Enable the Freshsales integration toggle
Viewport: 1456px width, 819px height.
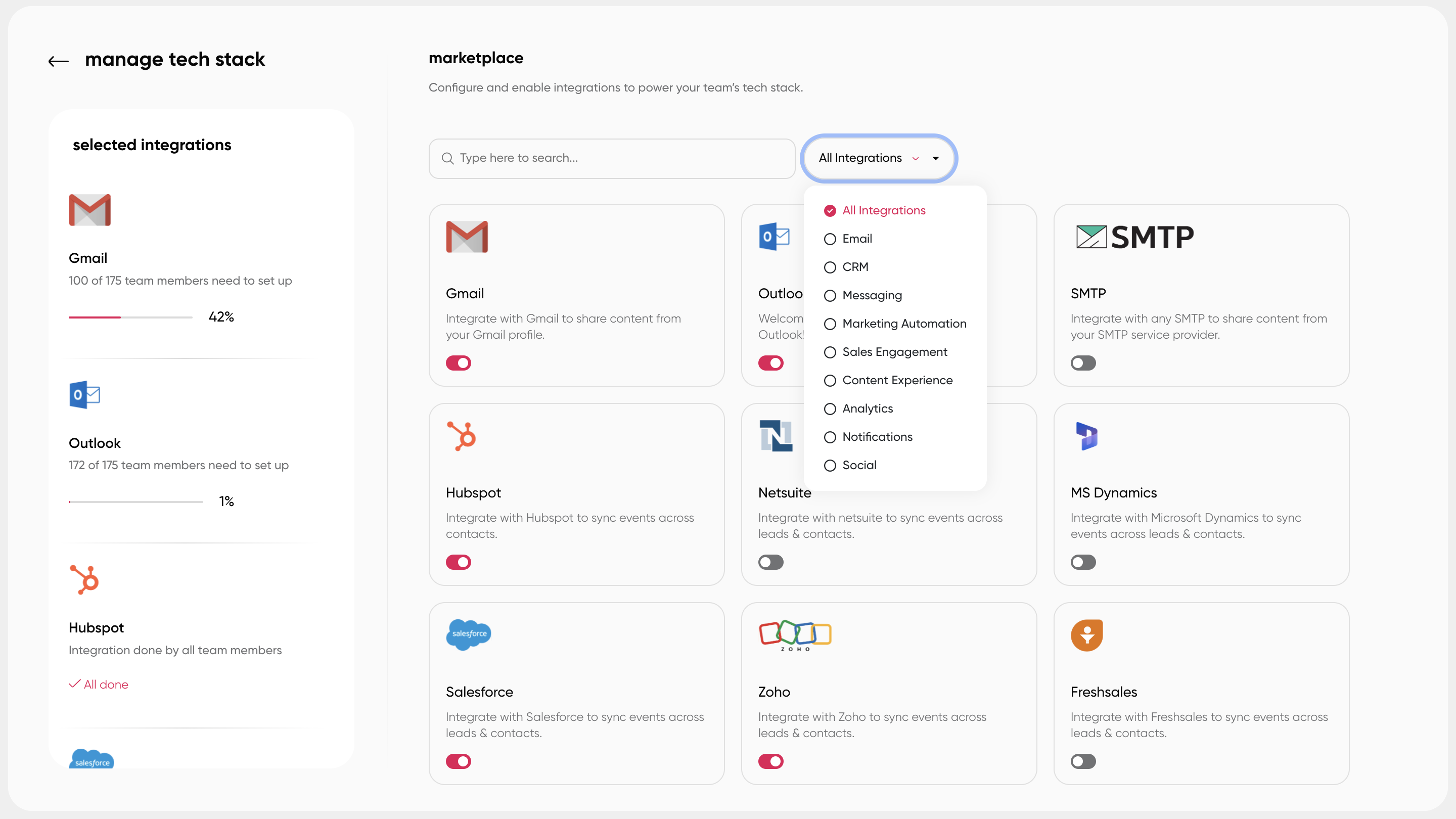click(x=1083, y=761)
